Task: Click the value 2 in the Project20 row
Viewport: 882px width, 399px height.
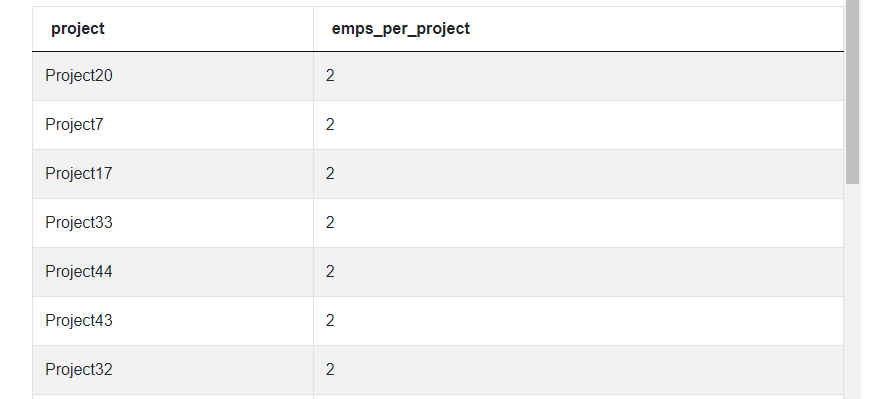Action: pos(330,75)
